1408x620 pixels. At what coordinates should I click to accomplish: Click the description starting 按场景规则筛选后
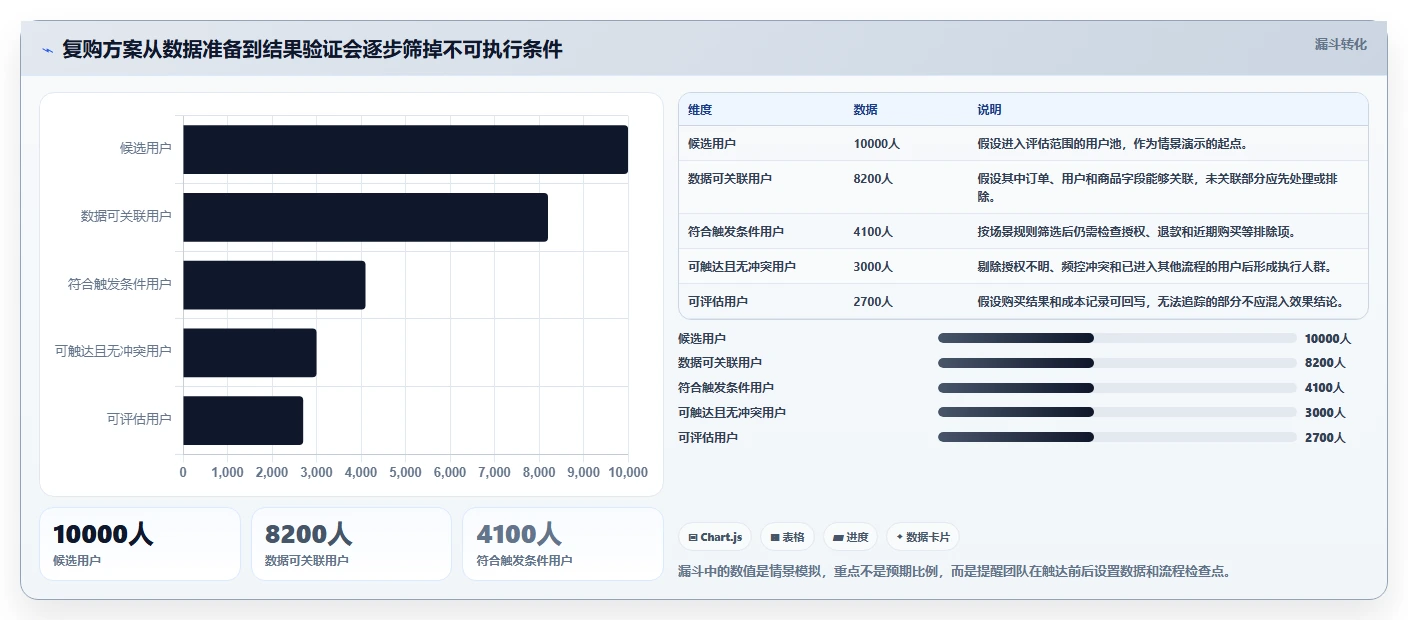point(1137,232)
